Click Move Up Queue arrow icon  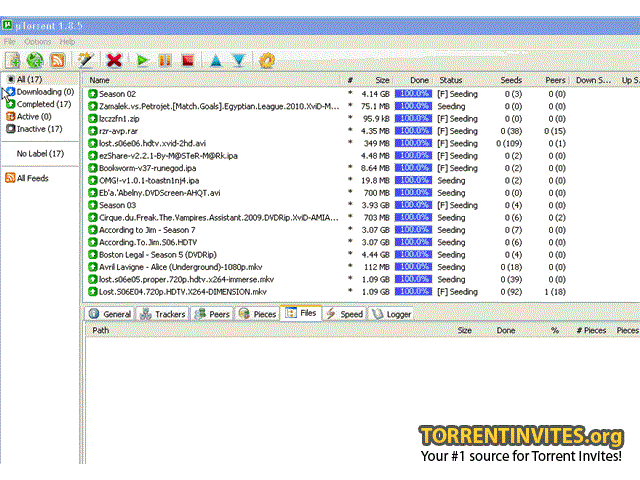click(x=216, y=61)
